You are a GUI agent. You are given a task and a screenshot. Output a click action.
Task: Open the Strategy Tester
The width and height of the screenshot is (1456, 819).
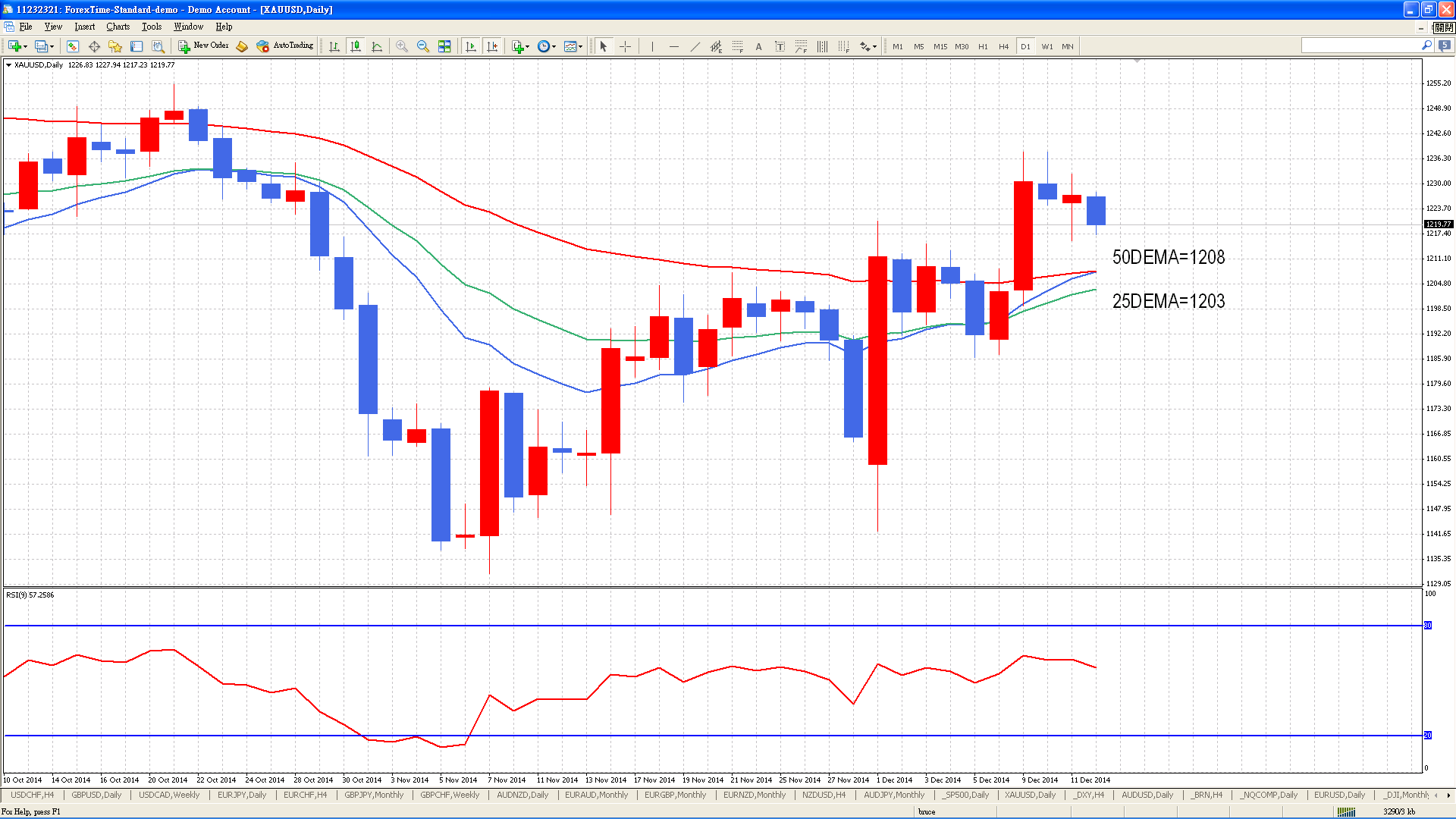[x=158, y=46]
